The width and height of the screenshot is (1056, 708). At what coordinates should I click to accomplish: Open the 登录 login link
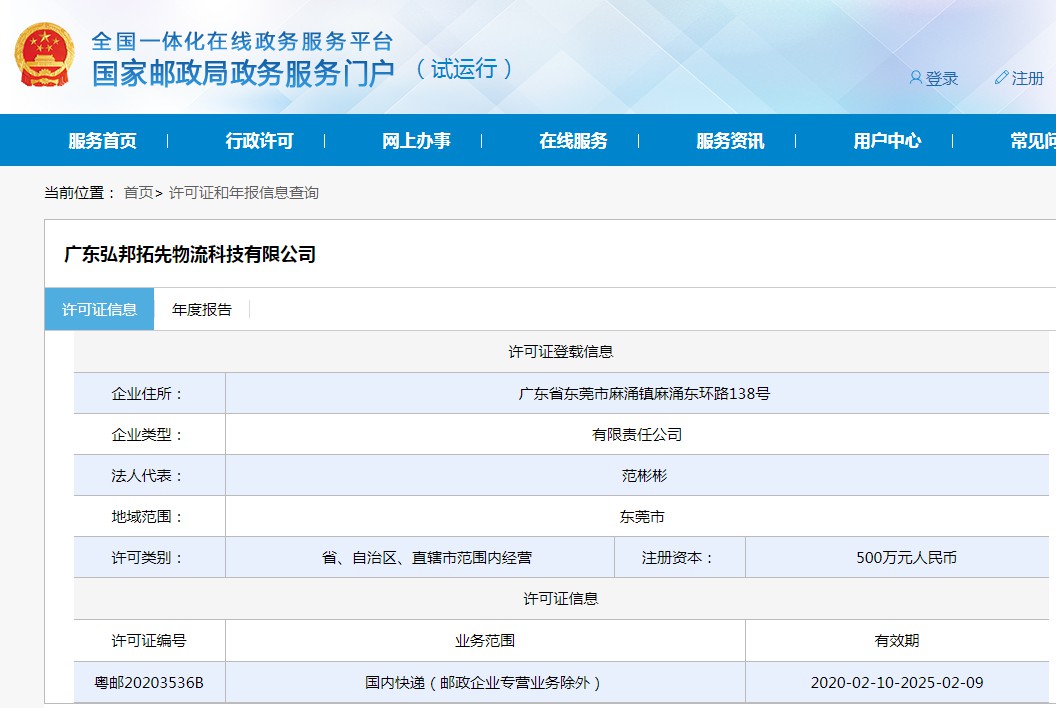[942, 78]
